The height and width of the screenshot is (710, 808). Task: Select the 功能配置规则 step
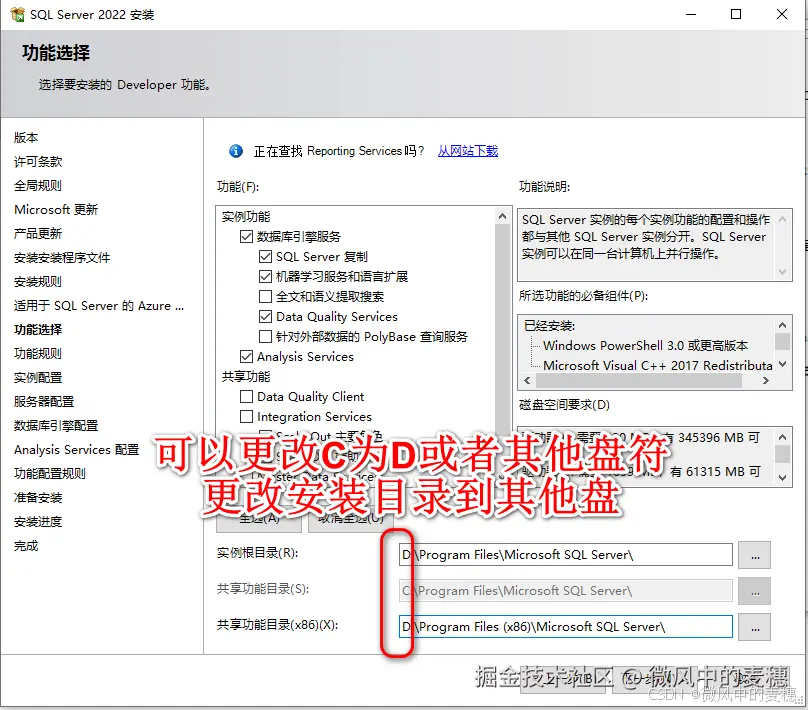(50, 474)
